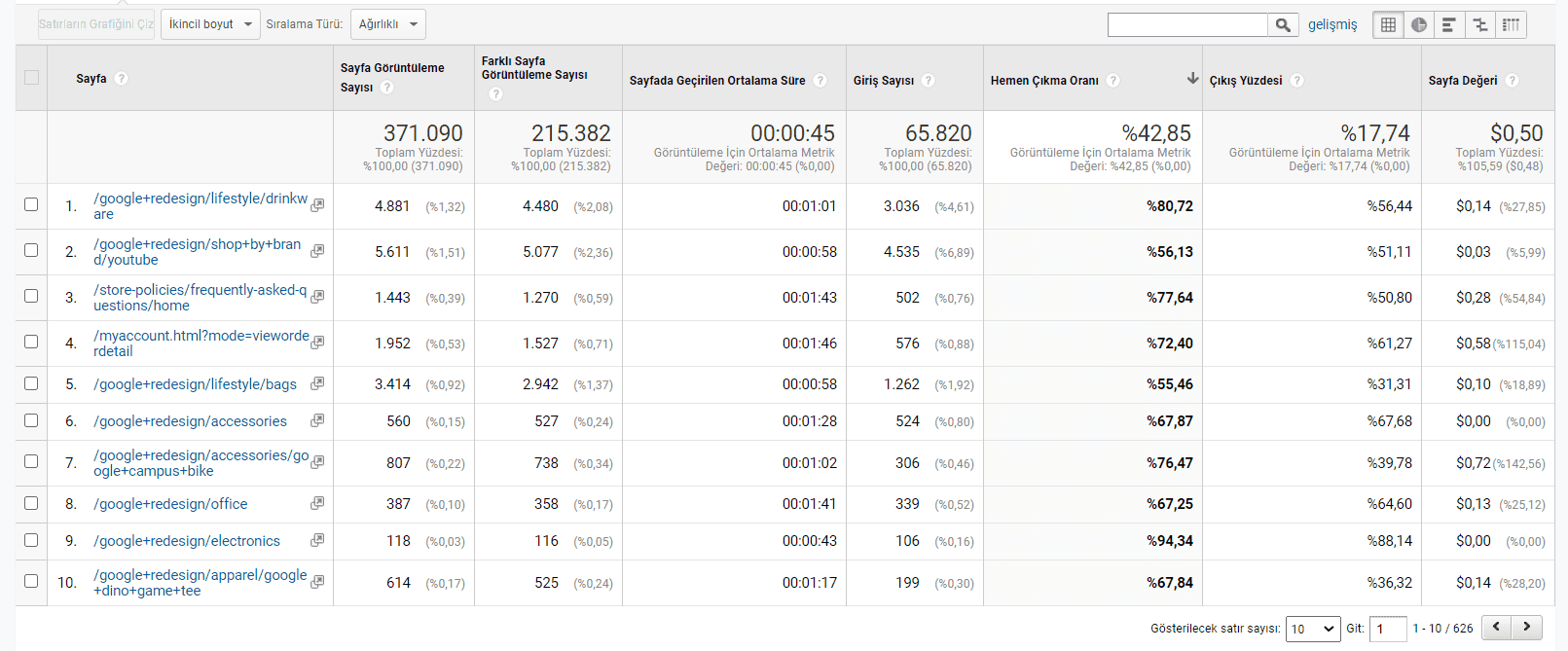
Task: Sort by Giriş Sayısı column header
Action: click(883, 81)
